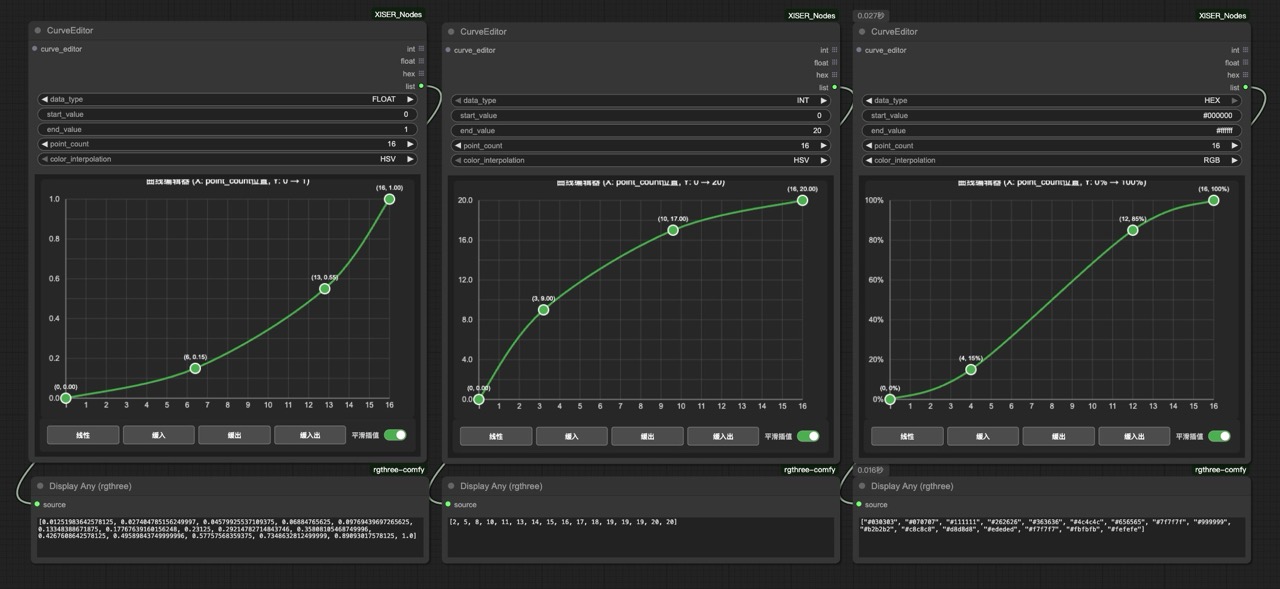
Task: Click the float output port on the FLOAT CurveEditor
Action: pos(421,61)
